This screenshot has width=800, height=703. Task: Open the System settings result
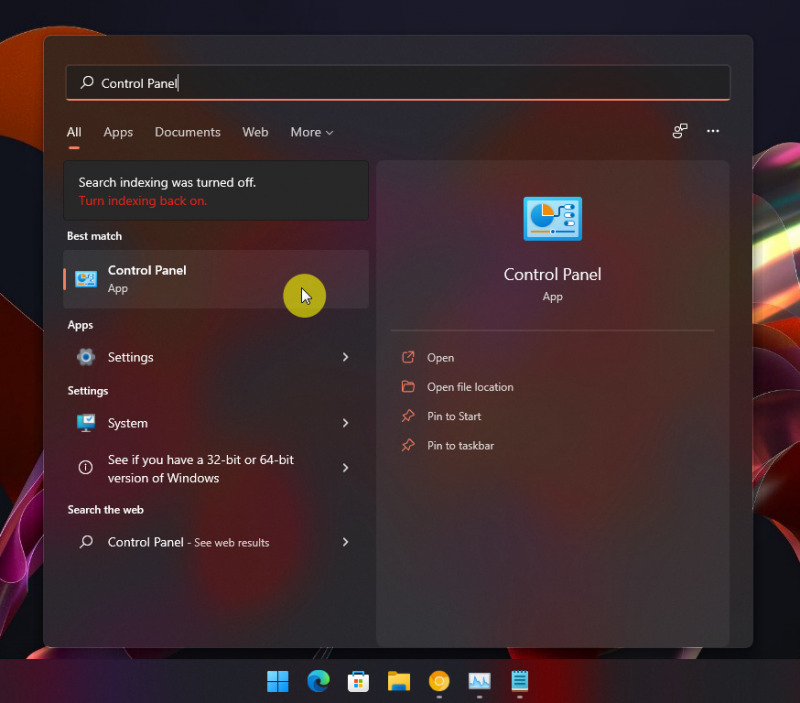(x=216, y=423)
